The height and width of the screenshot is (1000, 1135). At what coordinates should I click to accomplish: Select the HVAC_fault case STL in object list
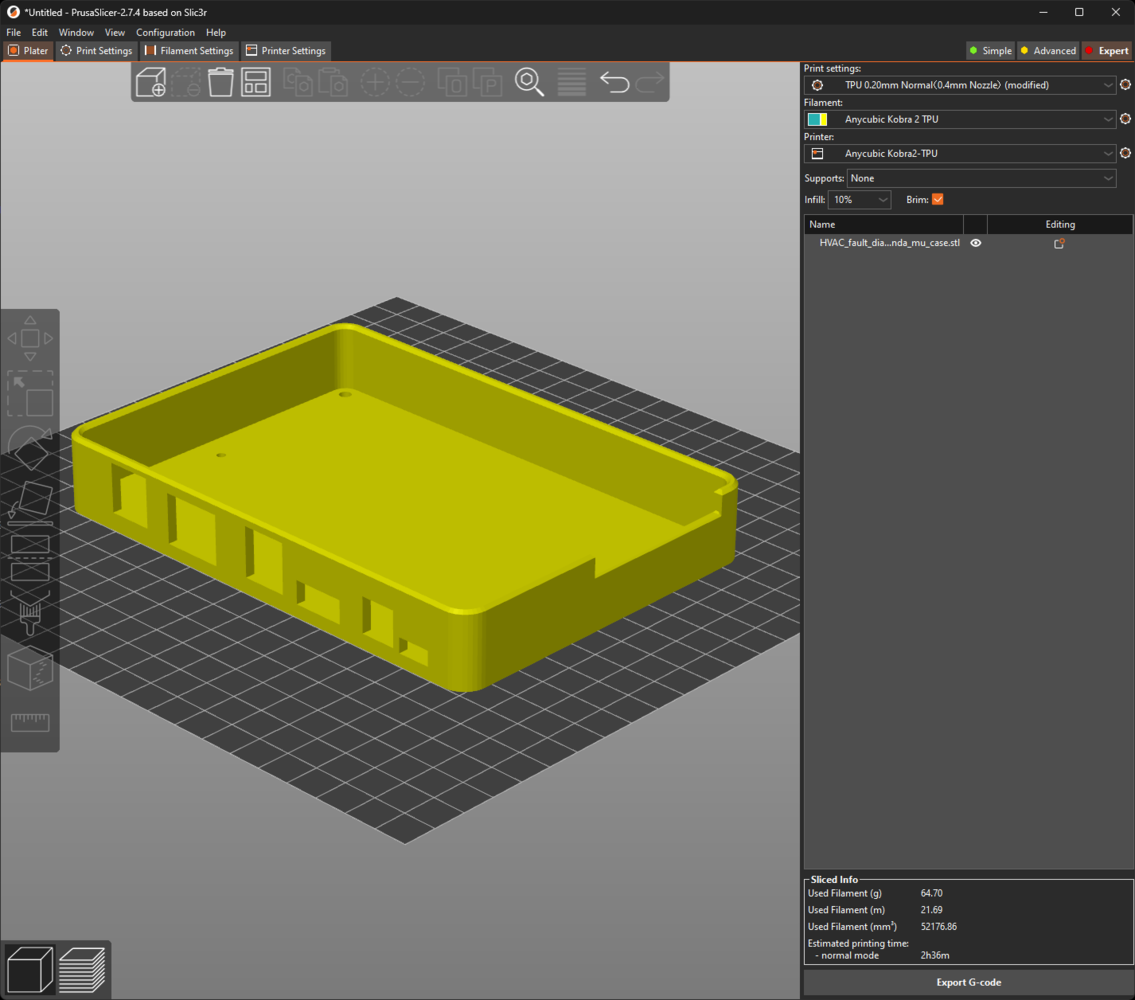pyautogui.click(x=889, y=243)
